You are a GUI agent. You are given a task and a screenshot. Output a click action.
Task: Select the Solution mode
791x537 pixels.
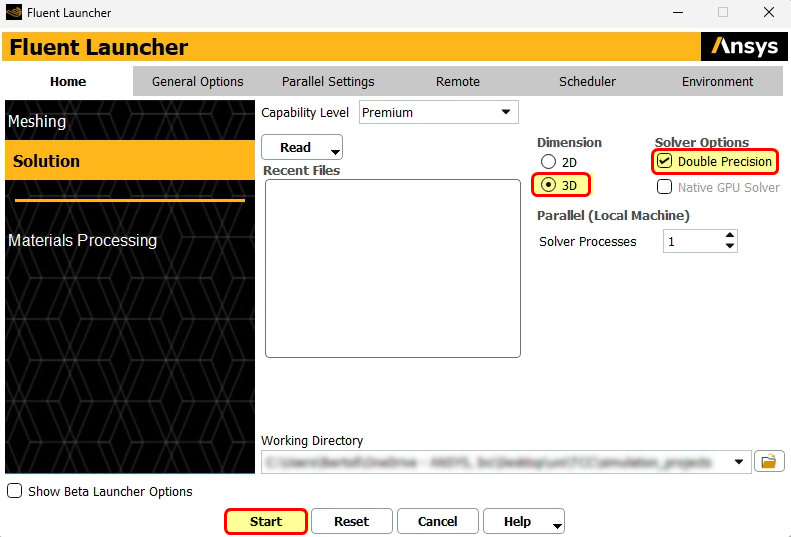pos(130,160)
